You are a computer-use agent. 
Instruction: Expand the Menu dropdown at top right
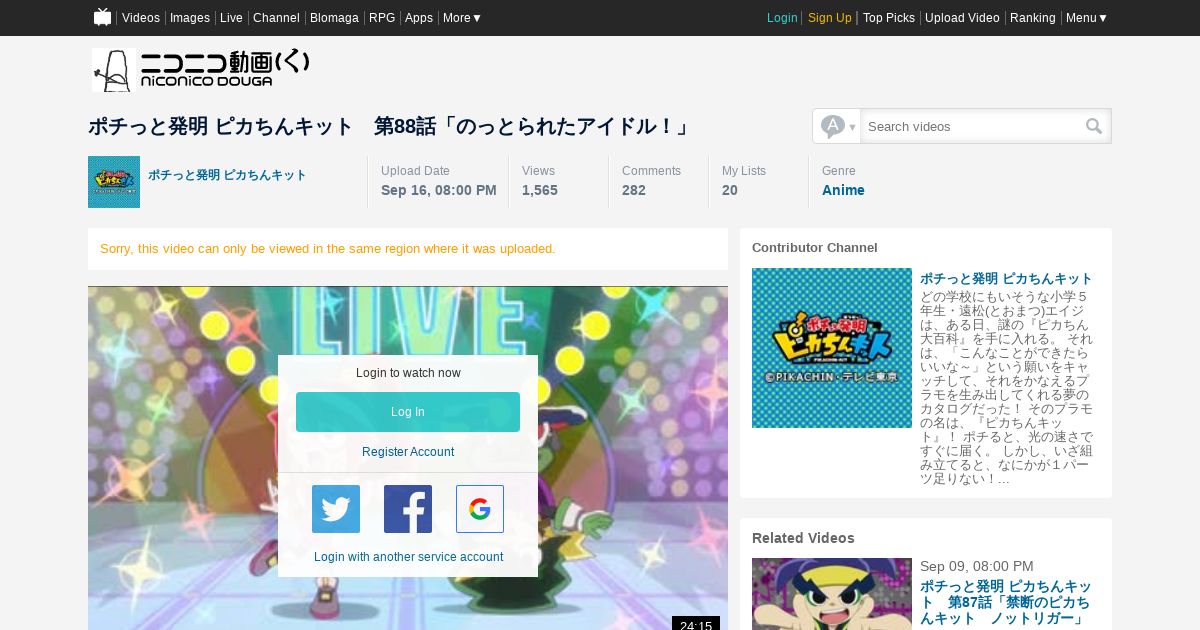pyautogui.click(x=1086, y=18)
